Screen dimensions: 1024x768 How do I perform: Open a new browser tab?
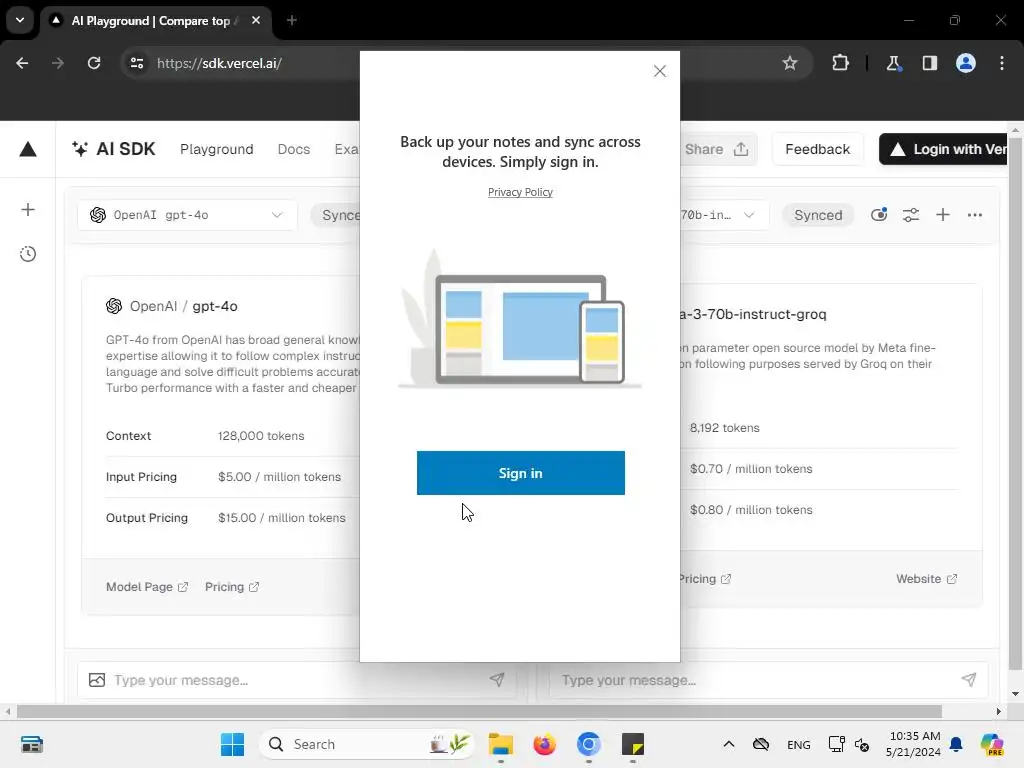tap(292, 20)
